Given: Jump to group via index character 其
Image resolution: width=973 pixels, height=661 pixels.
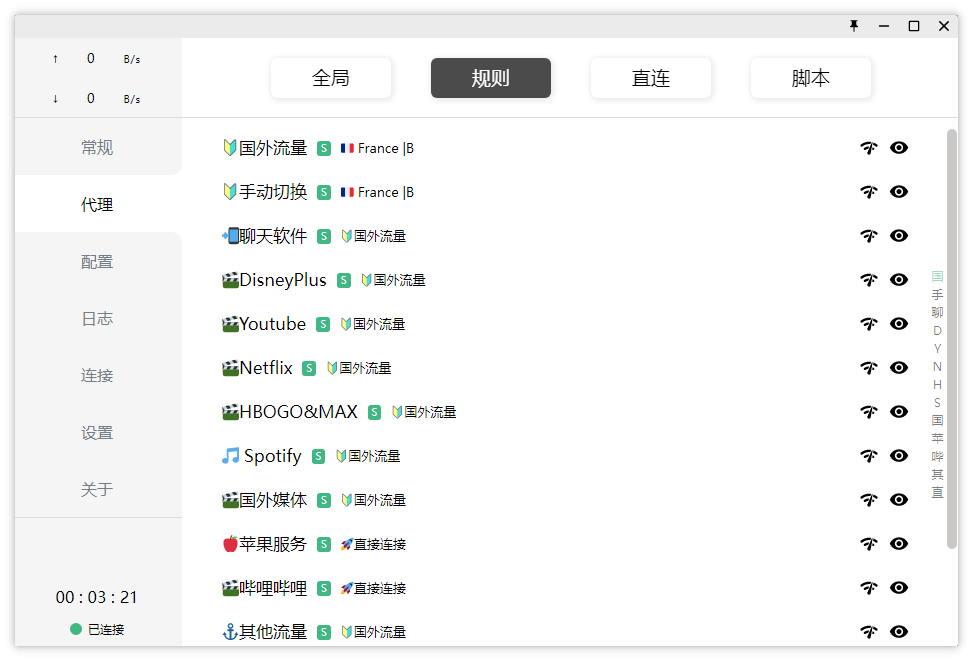Looking at the screenshot, I should click(937, 474).
